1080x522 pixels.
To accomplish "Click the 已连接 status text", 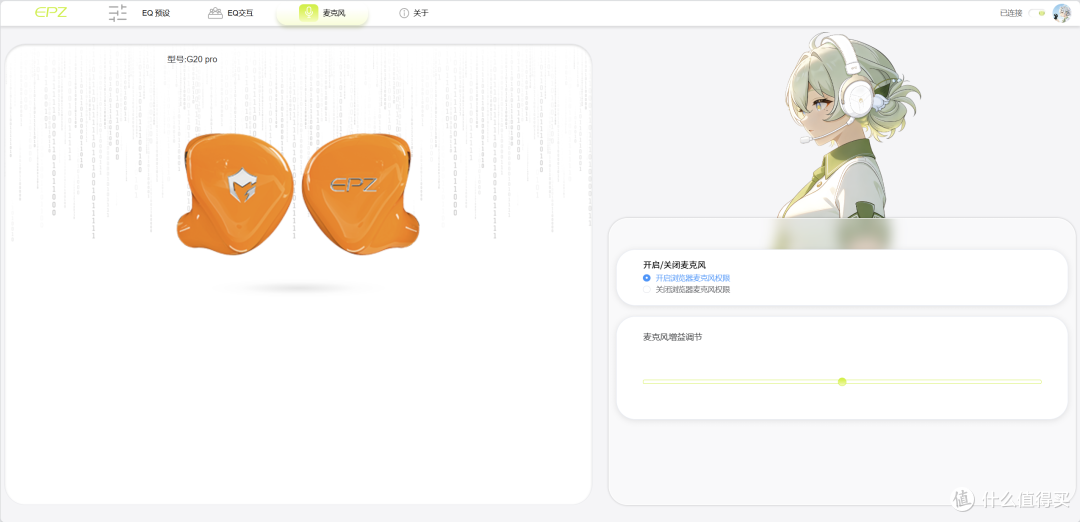I will [x=1011, y=13].
